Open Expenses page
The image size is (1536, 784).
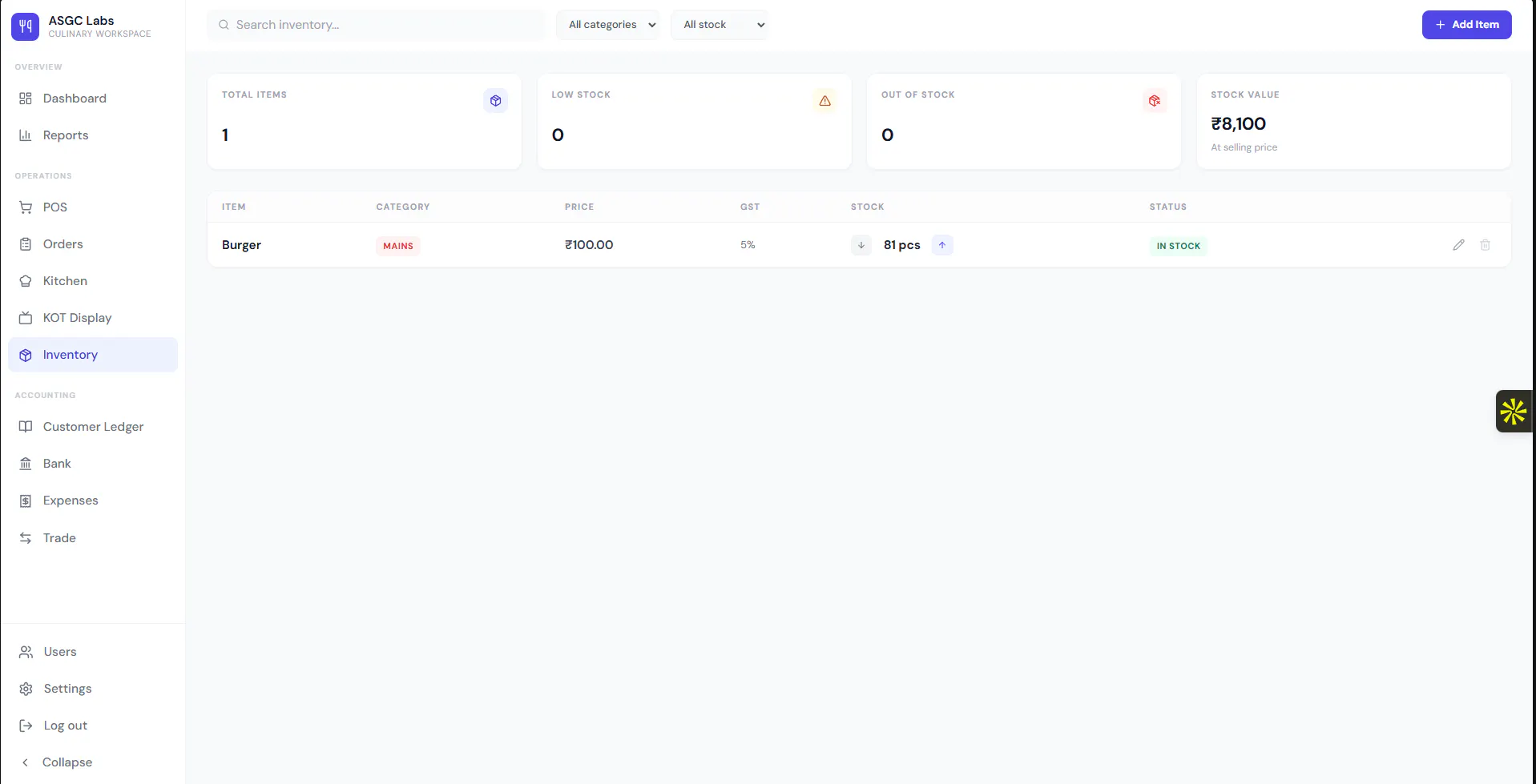pos(93,501)
